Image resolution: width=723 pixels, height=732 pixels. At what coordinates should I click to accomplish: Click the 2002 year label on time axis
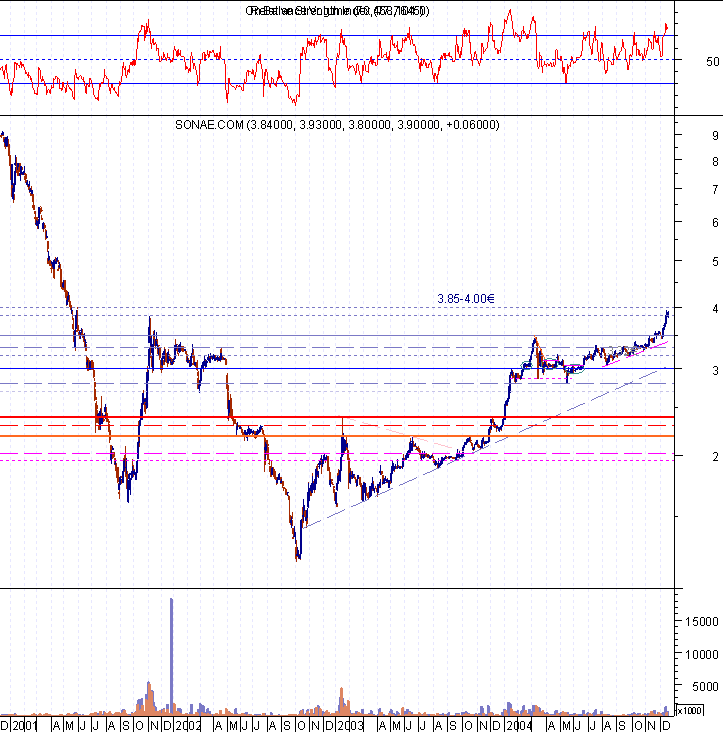[x=187, y=724]
